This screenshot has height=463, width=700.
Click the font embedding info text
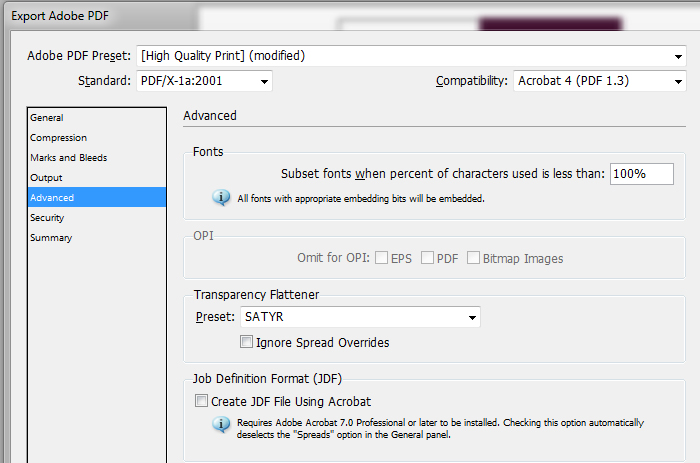361,199
